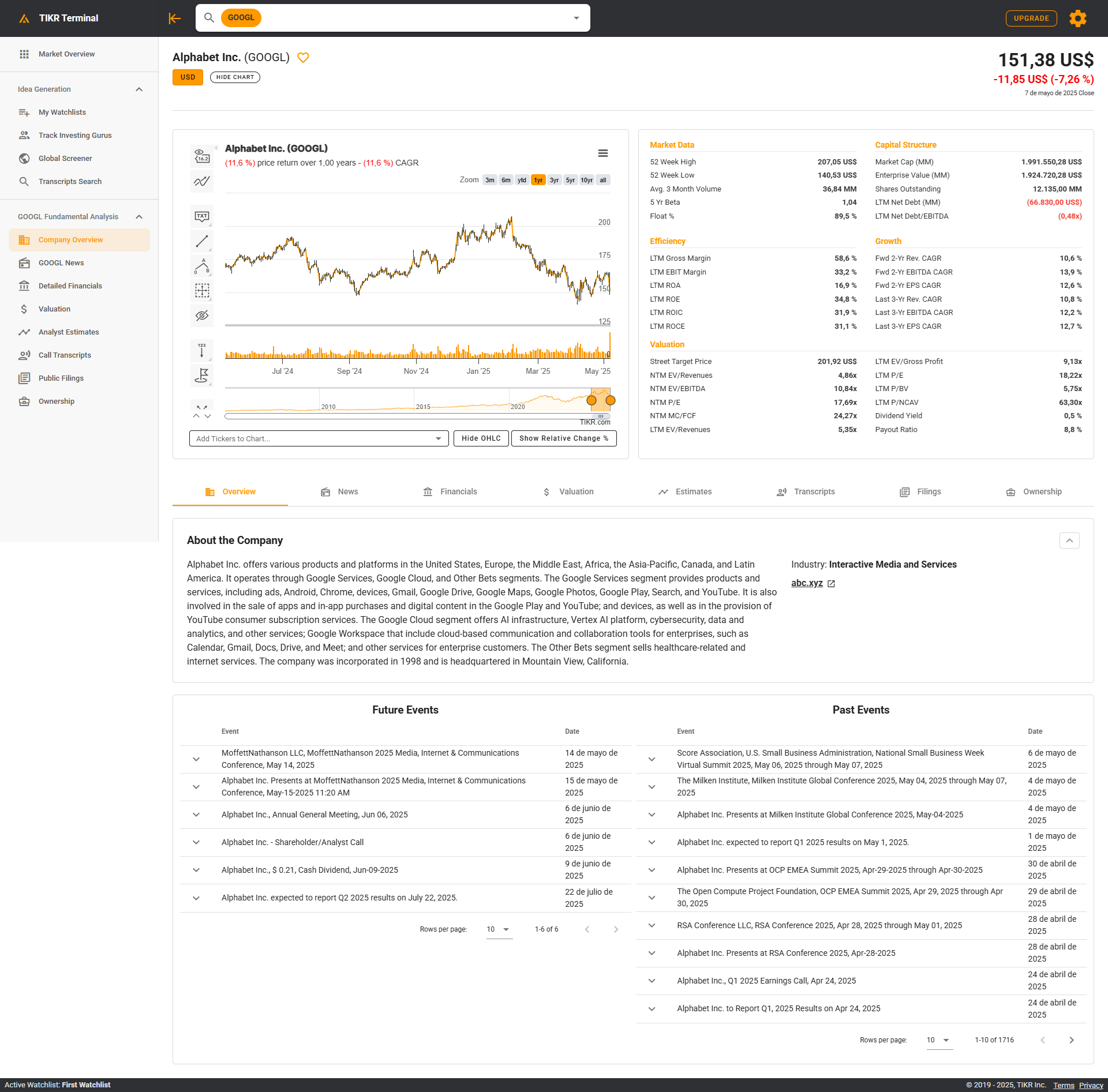Select the flag marker annotation tool

point(201,376)
